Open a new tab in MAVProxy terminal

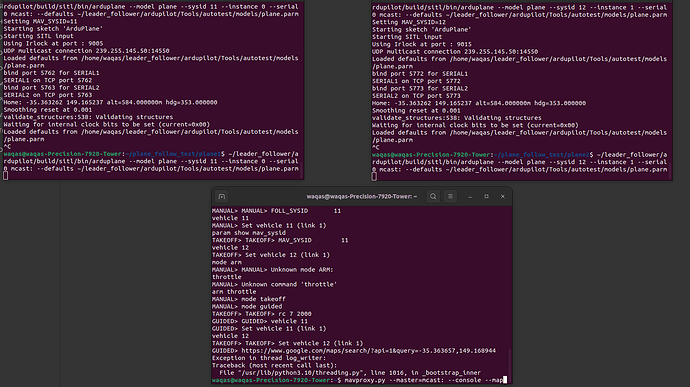(222, 196)
